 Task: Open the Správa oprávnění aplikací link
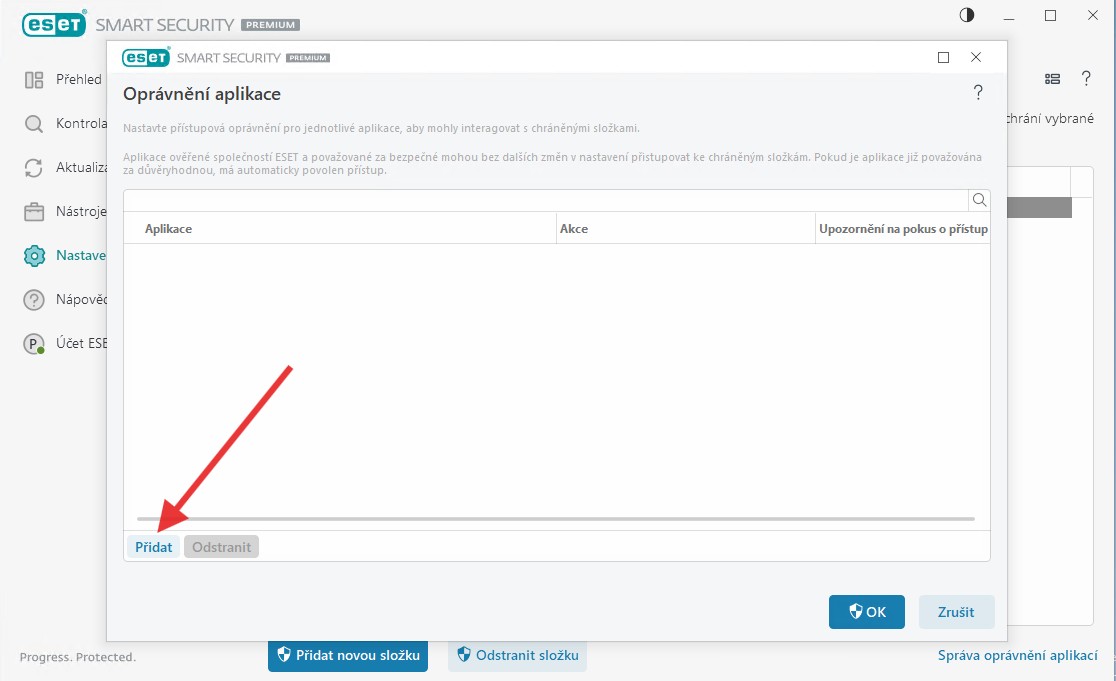(1017, 656)
